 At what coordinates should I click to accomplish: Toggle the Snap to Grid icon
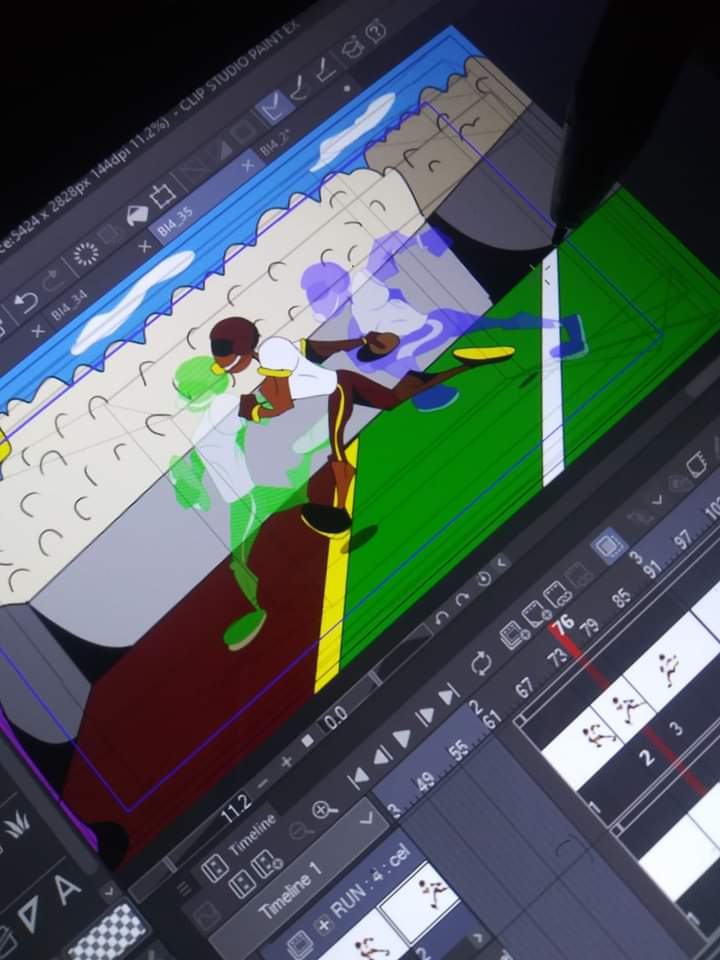pyautogui.click(x=326, y=70)
